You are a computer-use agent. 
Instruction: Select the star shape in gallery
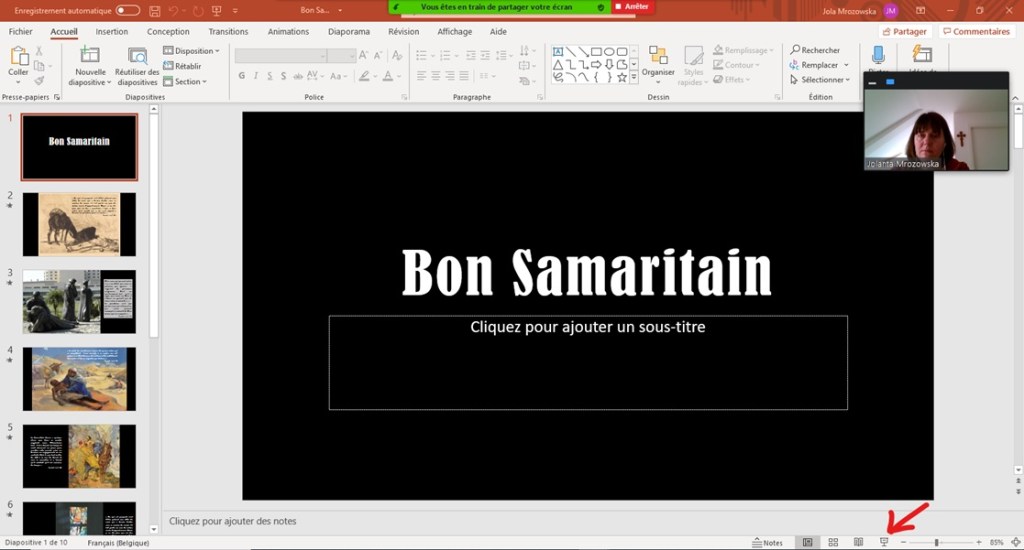pyautogui.click(x=621, y=77)
